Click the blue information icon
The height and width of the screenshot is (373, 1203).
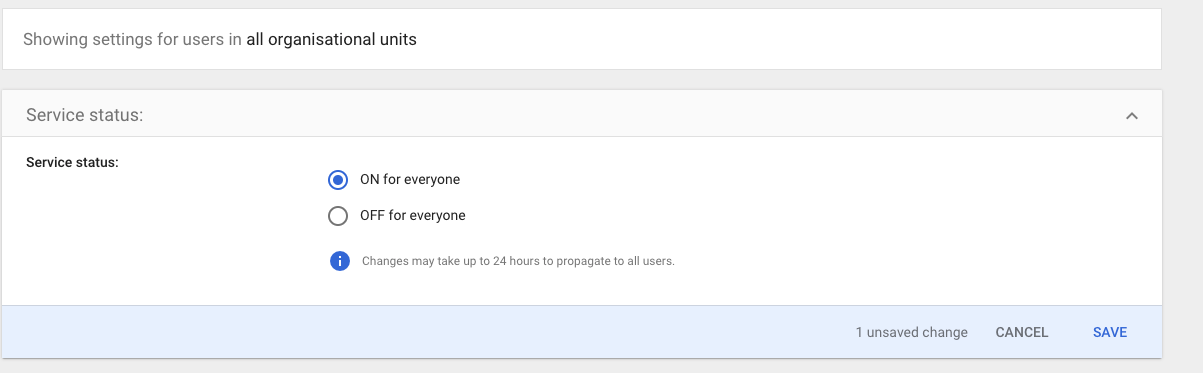coord(339,261)
